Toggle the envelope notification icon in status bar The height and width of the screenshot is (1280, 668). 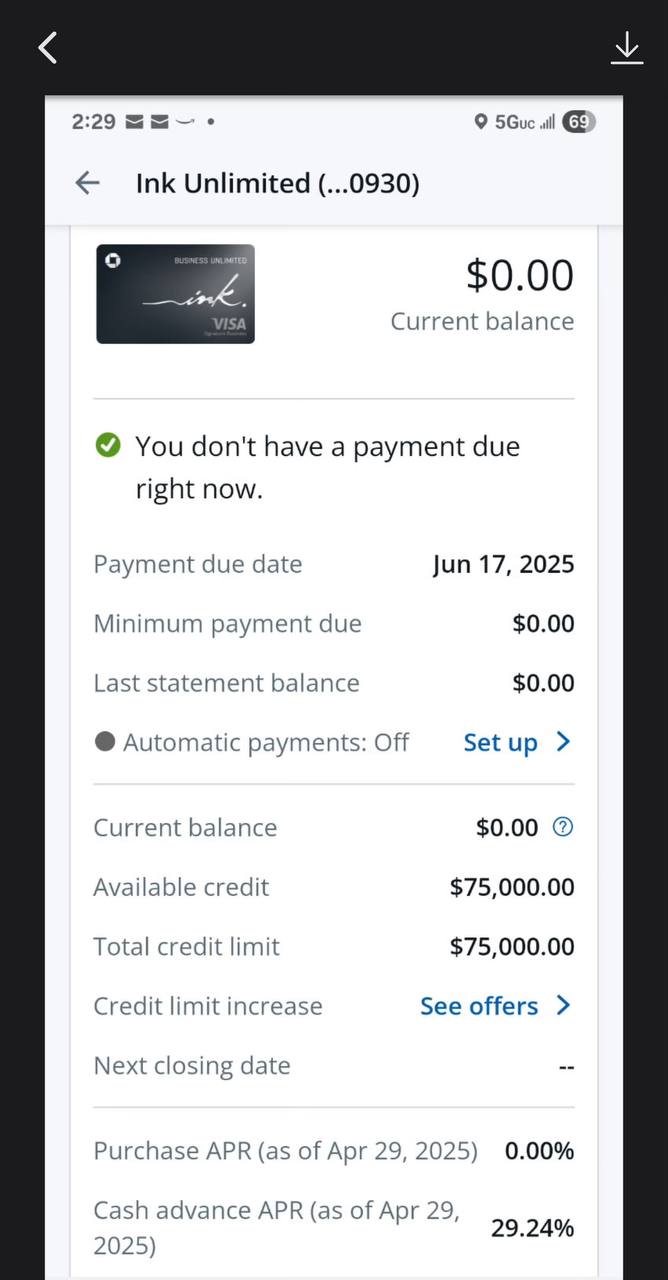tap(134, 121)
